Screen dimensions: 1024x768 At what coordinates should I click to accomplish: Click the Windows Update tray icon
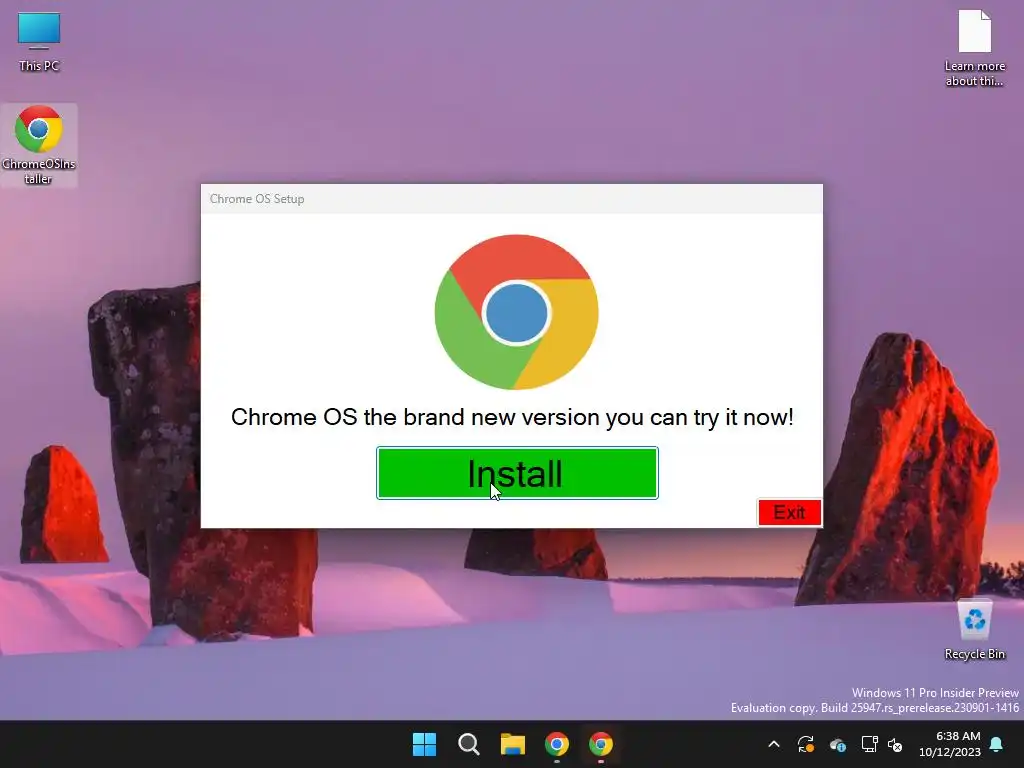coord(806,744)
